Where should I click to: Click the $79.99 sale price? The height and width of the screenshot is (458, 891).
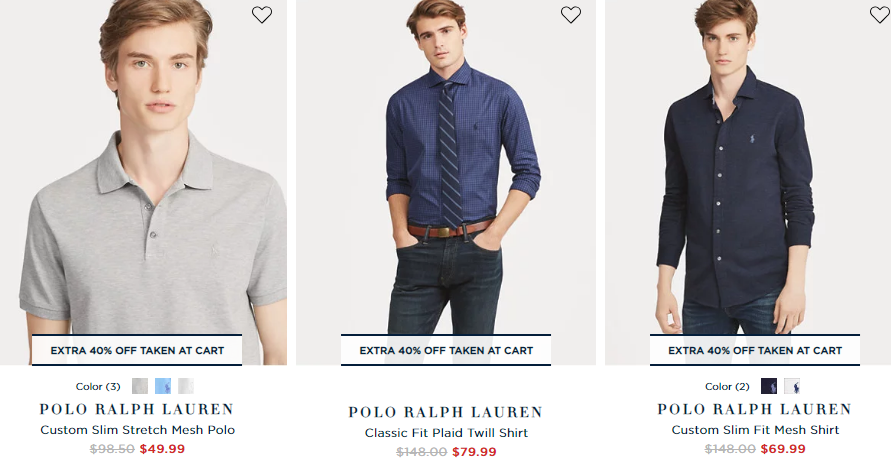pyautogui.click(x=474, y=452)
